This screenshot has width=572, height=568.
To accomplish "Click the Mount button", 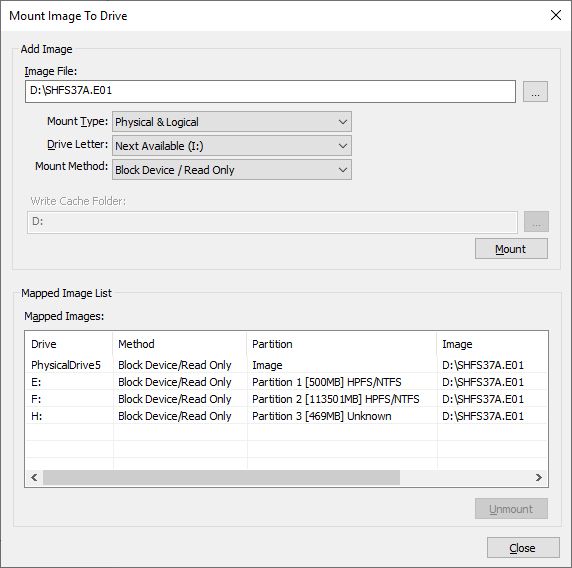I will coord(511,249).
